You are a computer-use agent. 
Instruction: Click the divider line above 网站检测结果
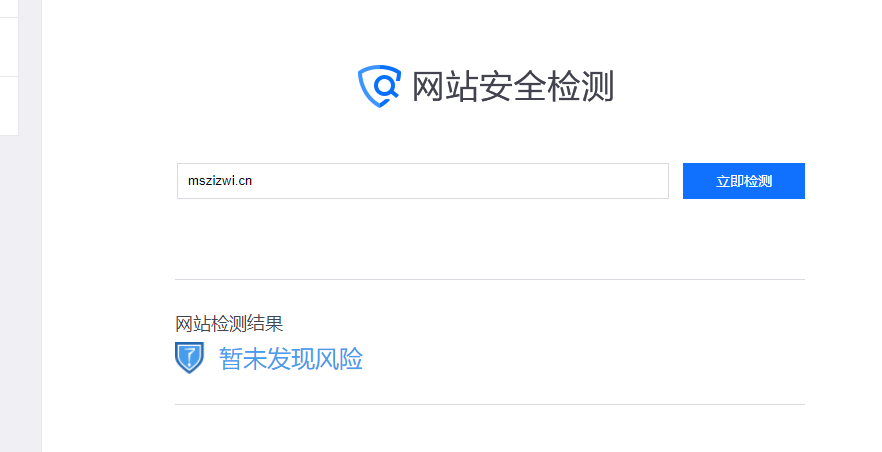[x=490, y=279]
